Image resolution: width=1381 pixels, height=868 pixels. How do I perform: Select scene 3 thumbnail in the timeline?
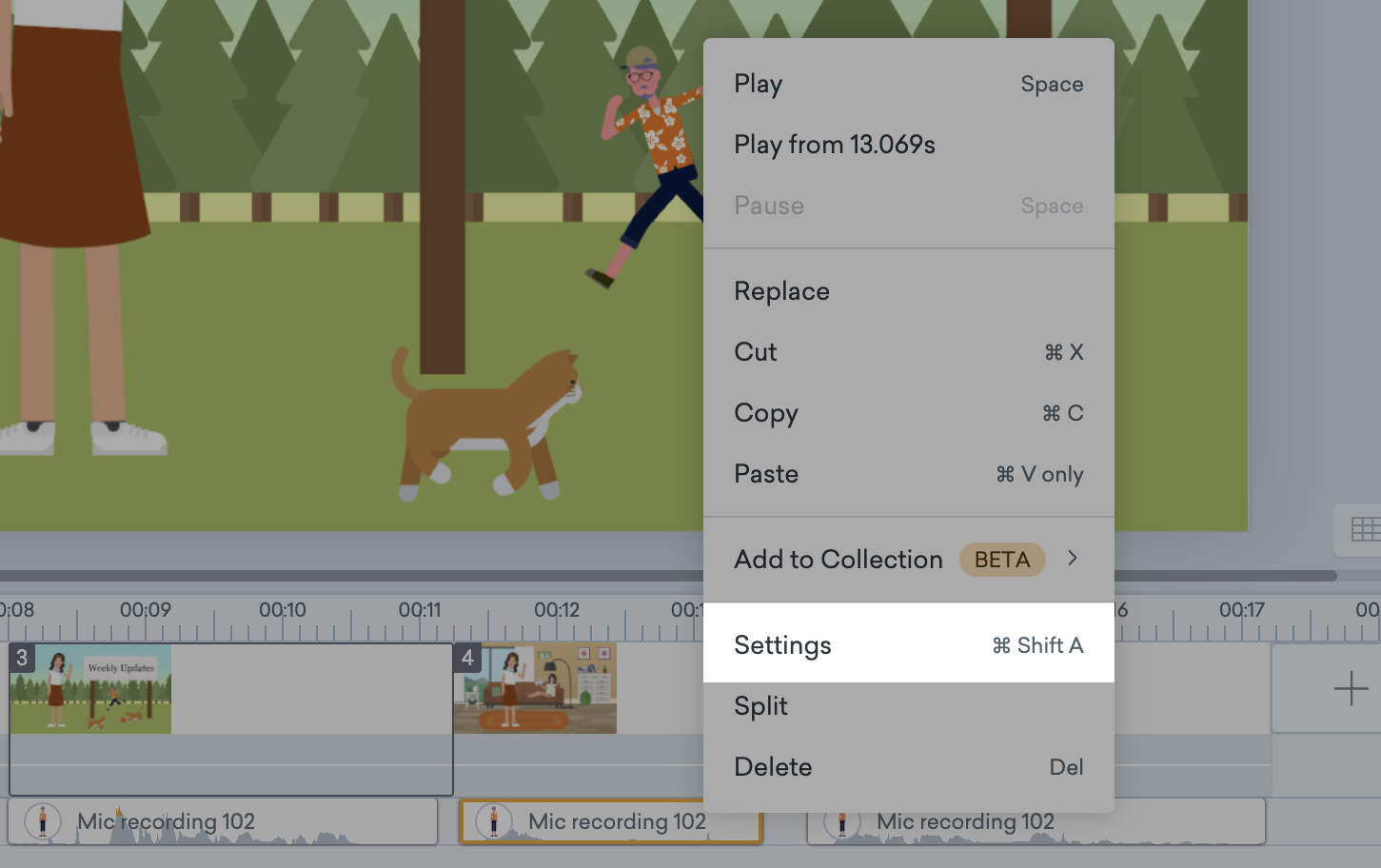coord(89,687)
